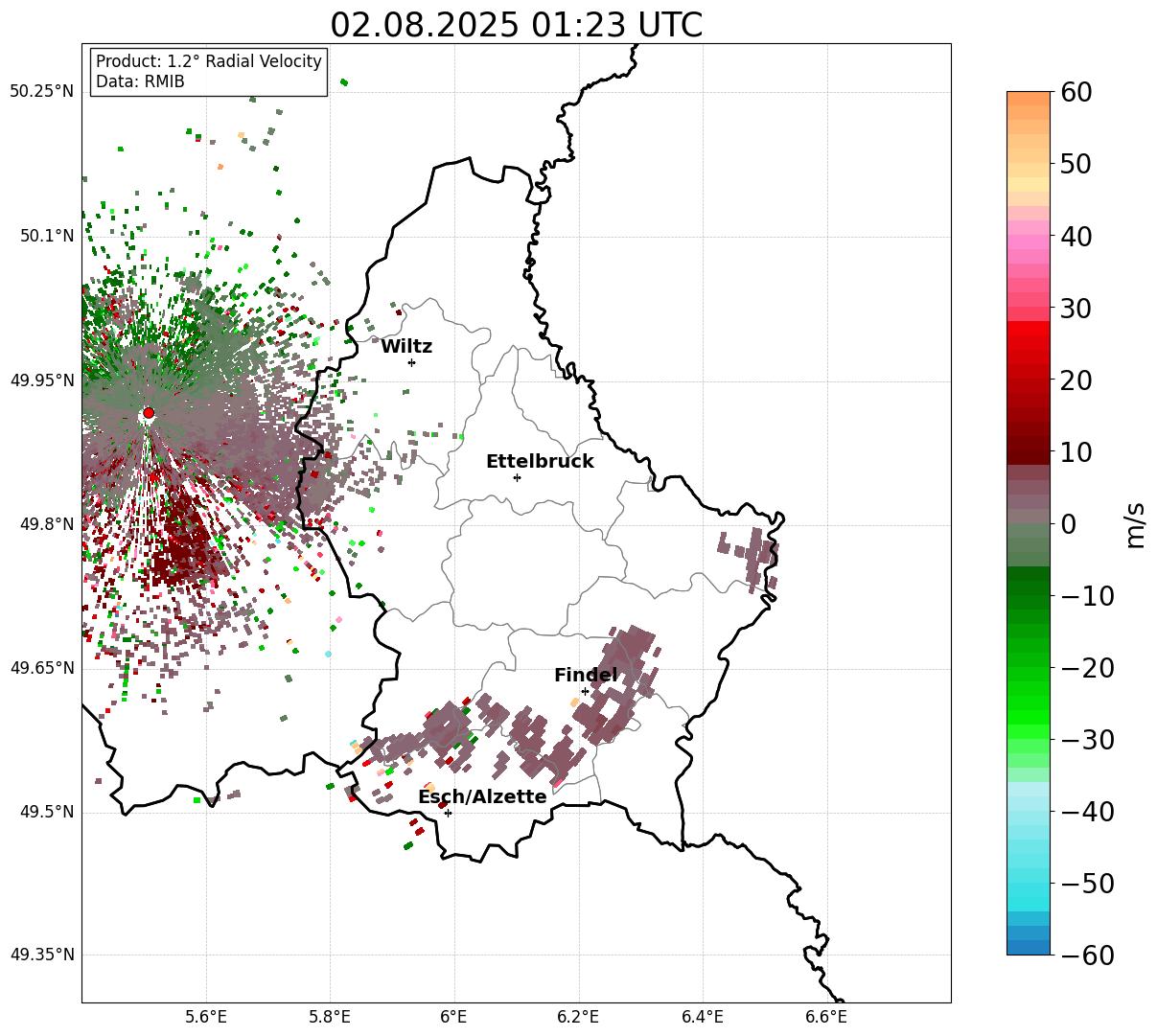Click the −40 tick label on colorbar
The height and width of the screenshot is (1036, 1157).
[1086, 812]
